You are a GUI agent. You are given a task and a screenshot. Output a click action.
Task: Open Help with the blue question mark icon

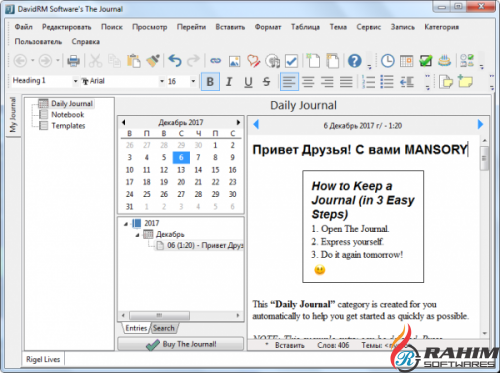click(354, 61)
